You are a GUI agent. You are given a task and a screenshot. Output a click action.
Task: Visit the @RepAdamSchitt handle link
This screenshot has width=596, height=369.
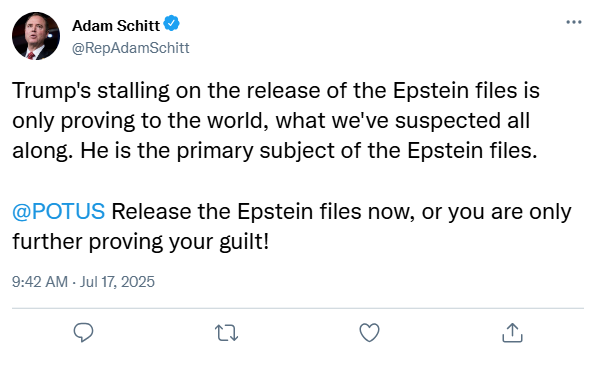point(130,48)
